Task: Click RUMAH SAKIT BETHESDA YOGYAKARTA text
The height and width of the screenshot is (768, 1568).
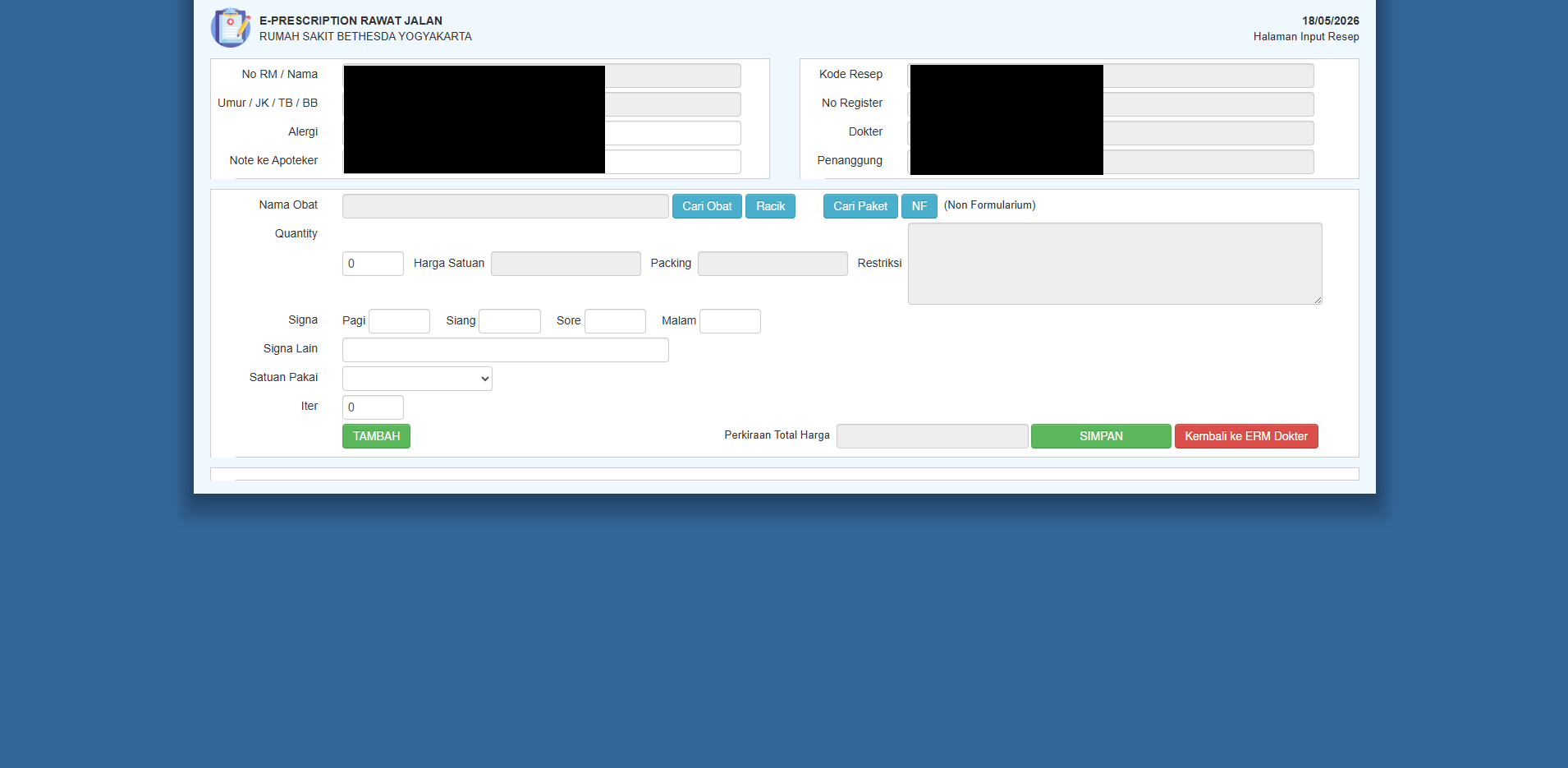Action: 365,36
